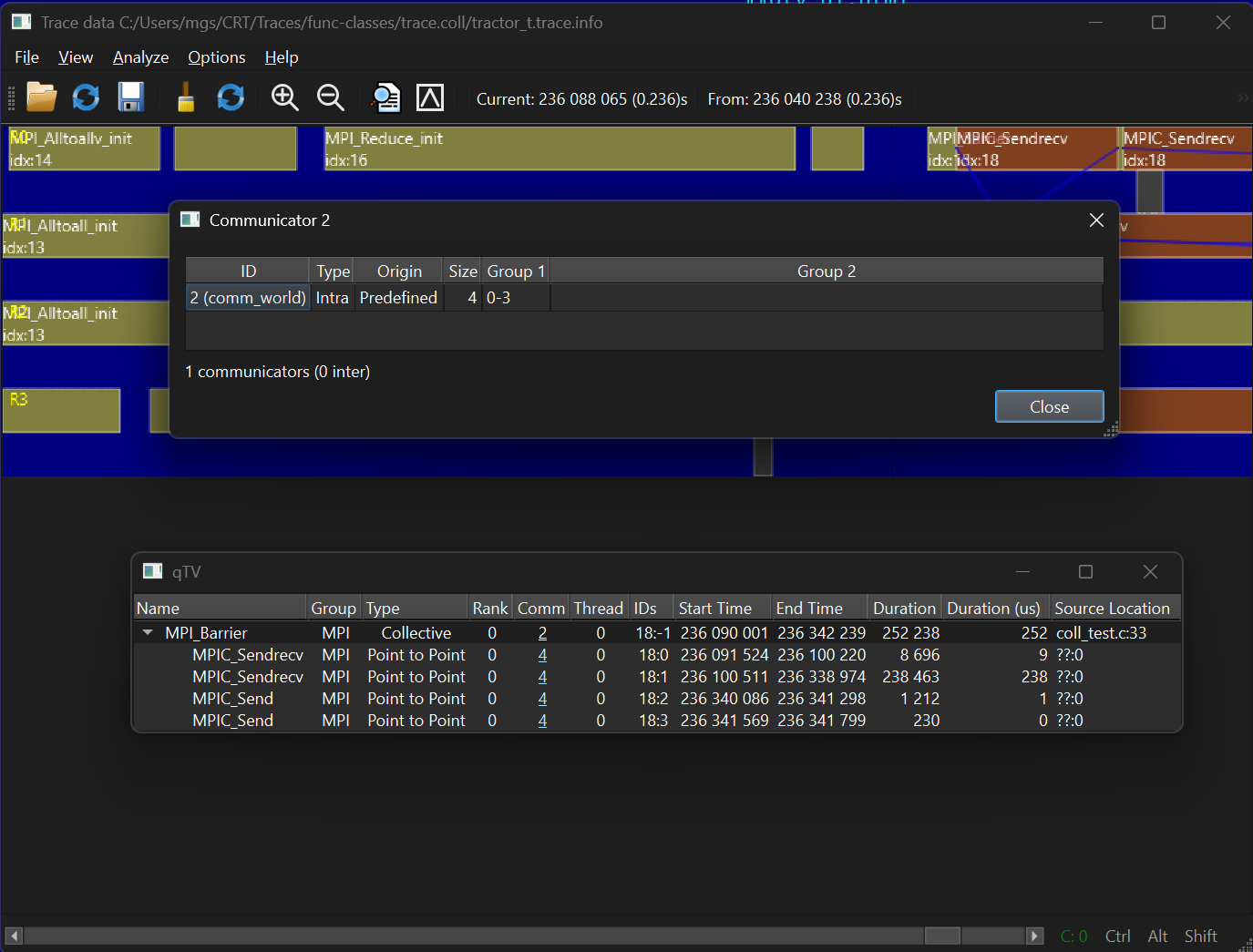Expand the toolbar overflow chevron

tap(1243, 97)
